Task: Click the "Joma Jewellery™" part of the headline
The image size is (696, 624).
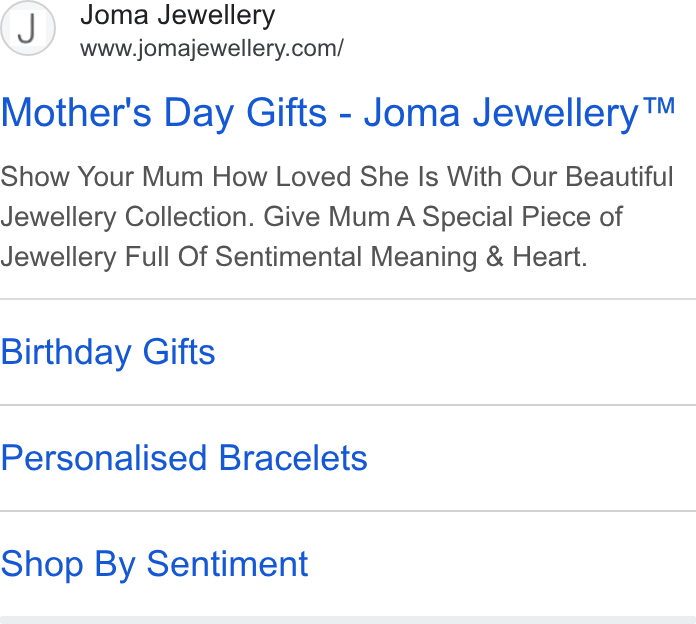Action: (520, 113)
